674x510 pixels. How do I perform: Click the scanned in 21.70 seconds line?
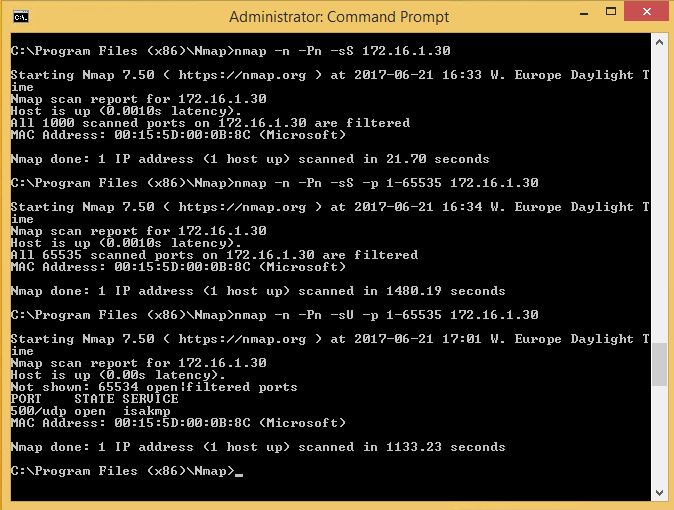pyautogui.click(x=250, y=159)
